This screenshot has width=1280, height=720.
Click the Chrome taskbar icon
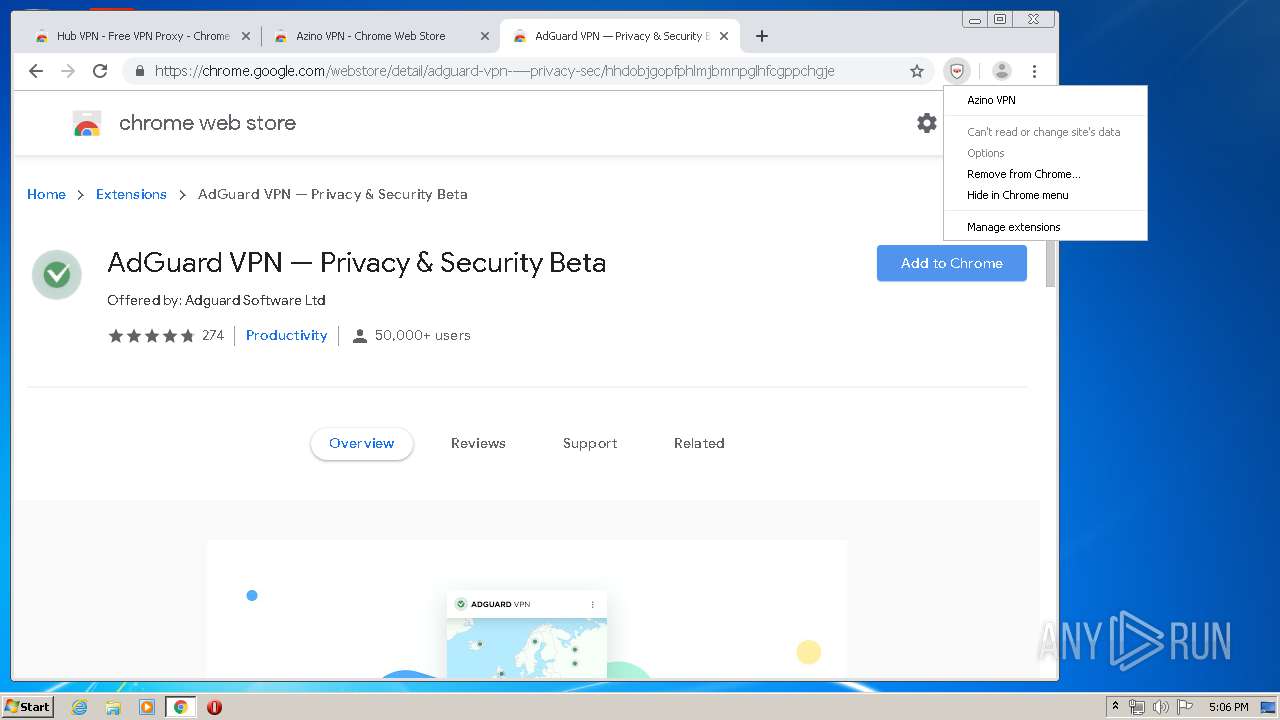coord(180,707)
